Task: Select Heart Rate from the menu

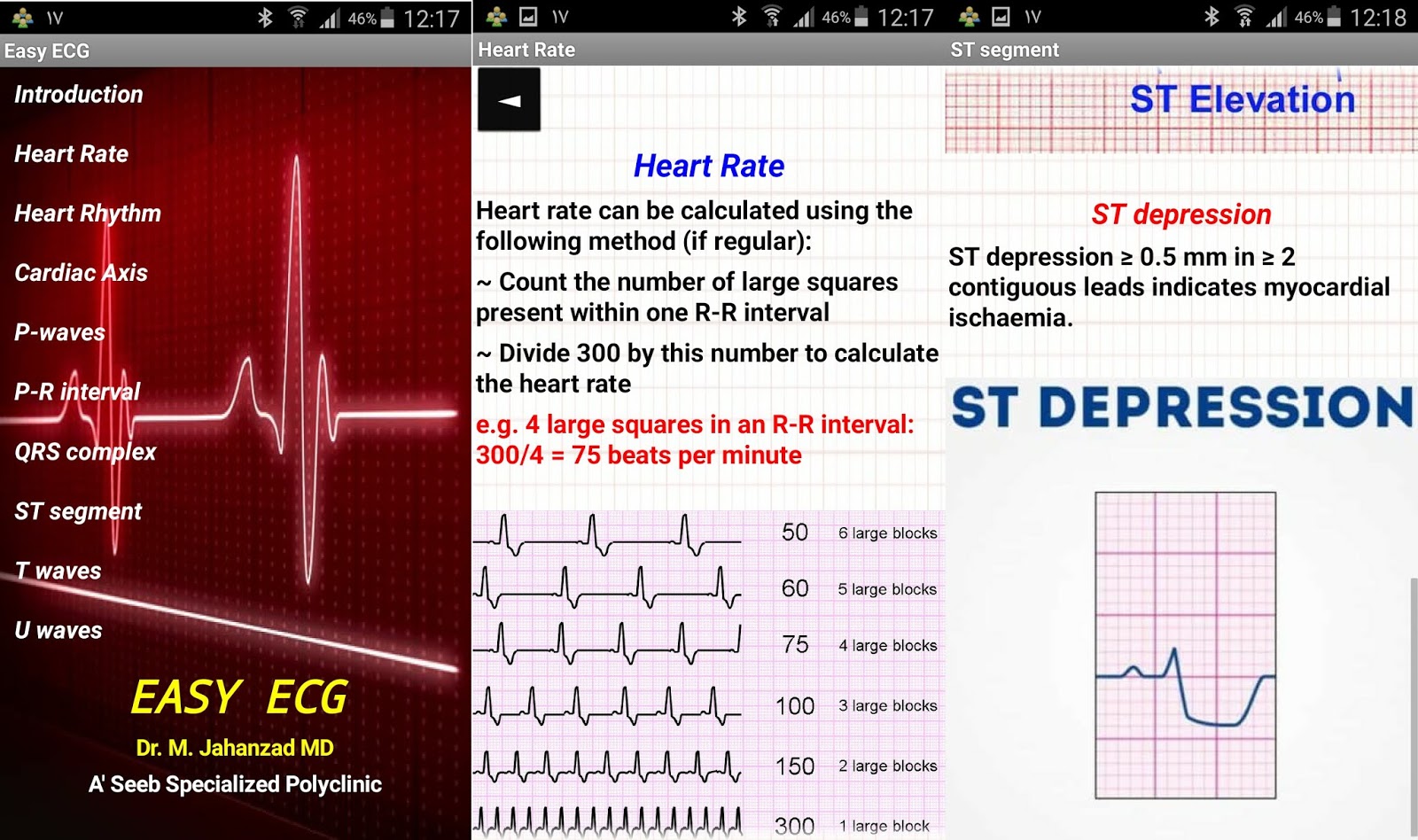Action: (x=71, y=153)
